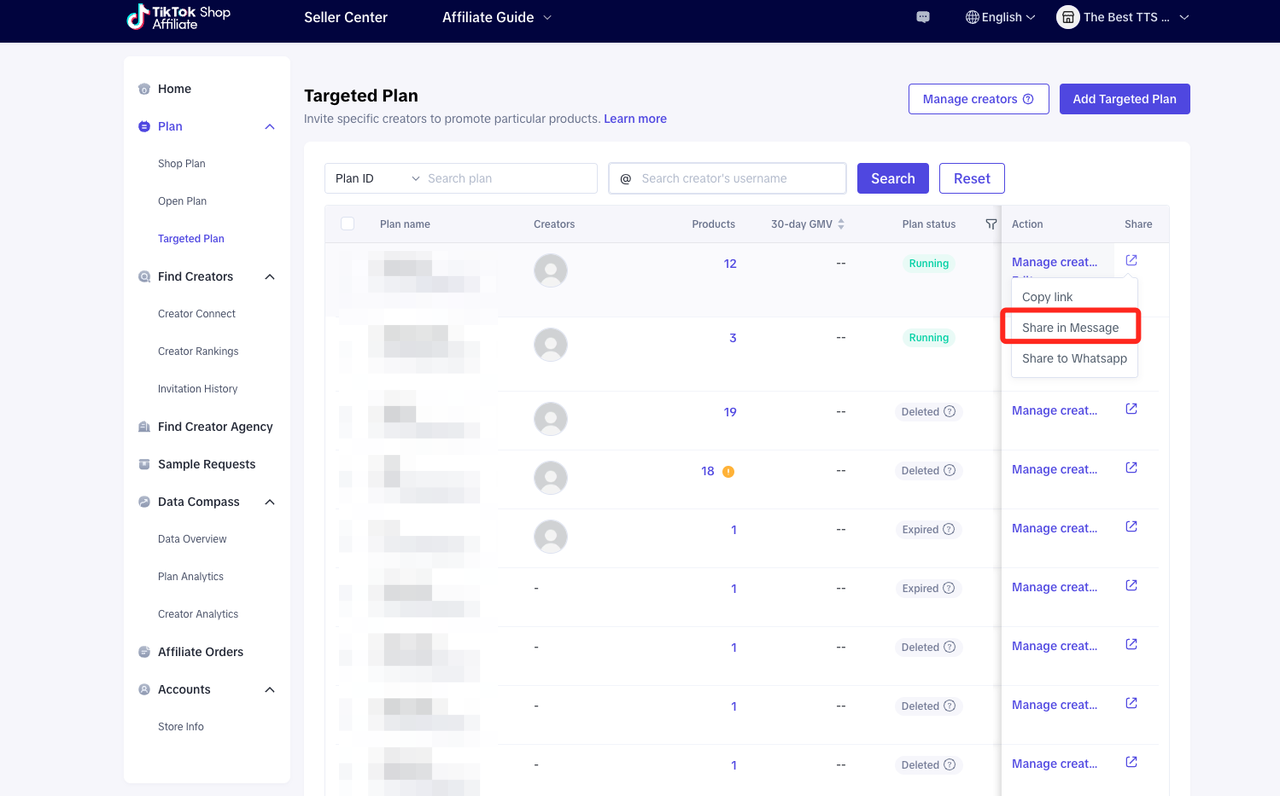The width and height of the screenshot is (1280, 796).
Task: Choose Share to Whatsapp option
Action: [x=1074, y=358]
